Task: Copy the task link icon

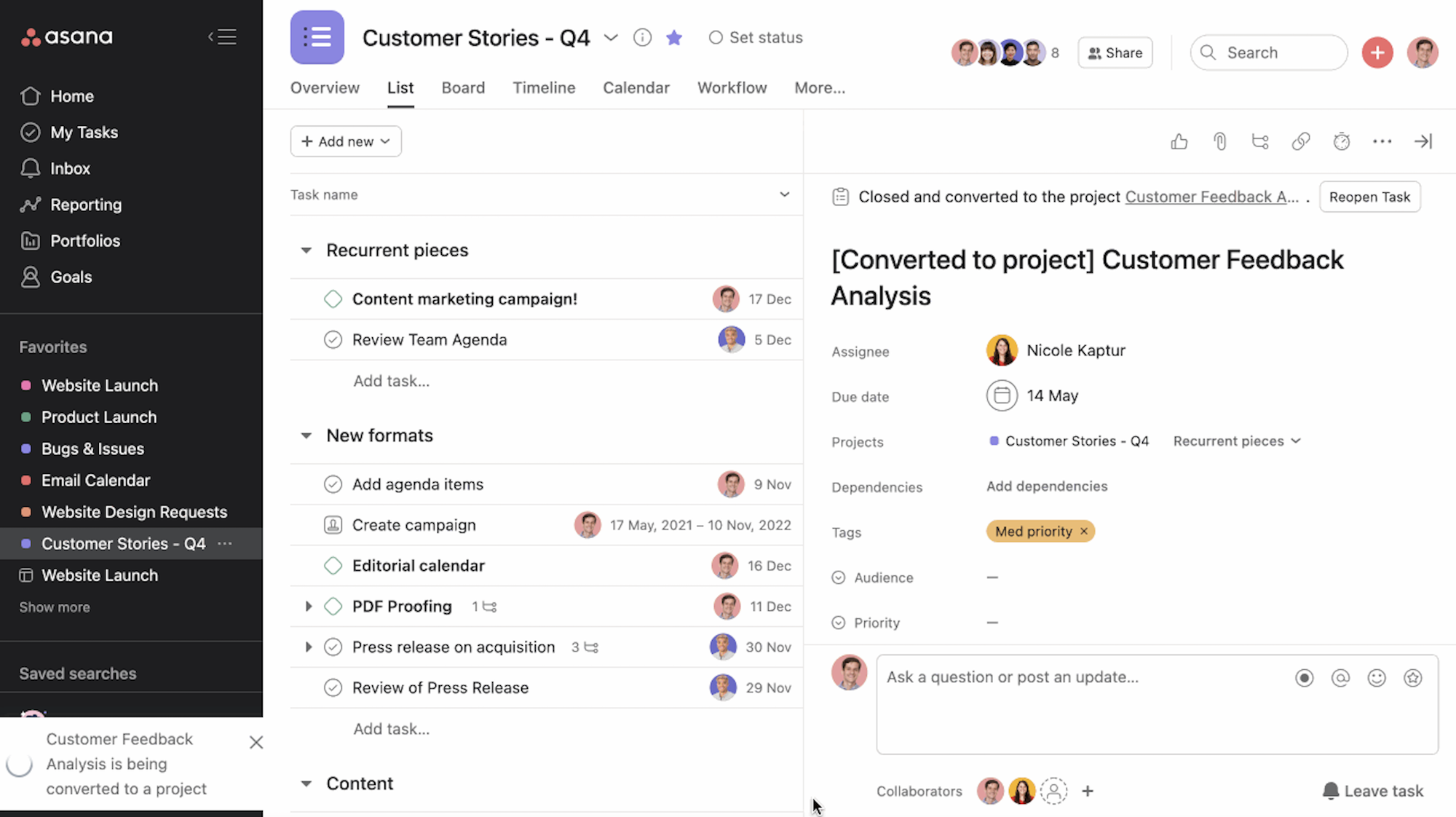Action: click(x=1301, y=141)
